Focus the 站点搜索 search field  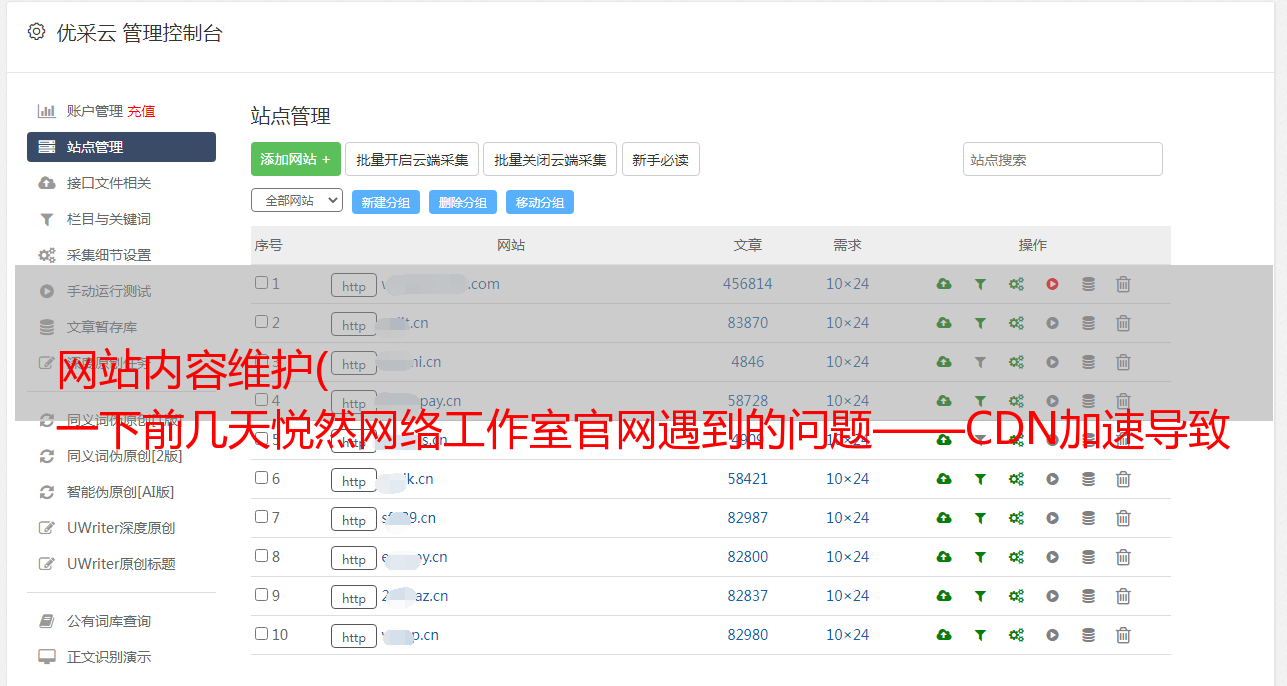1063,159
